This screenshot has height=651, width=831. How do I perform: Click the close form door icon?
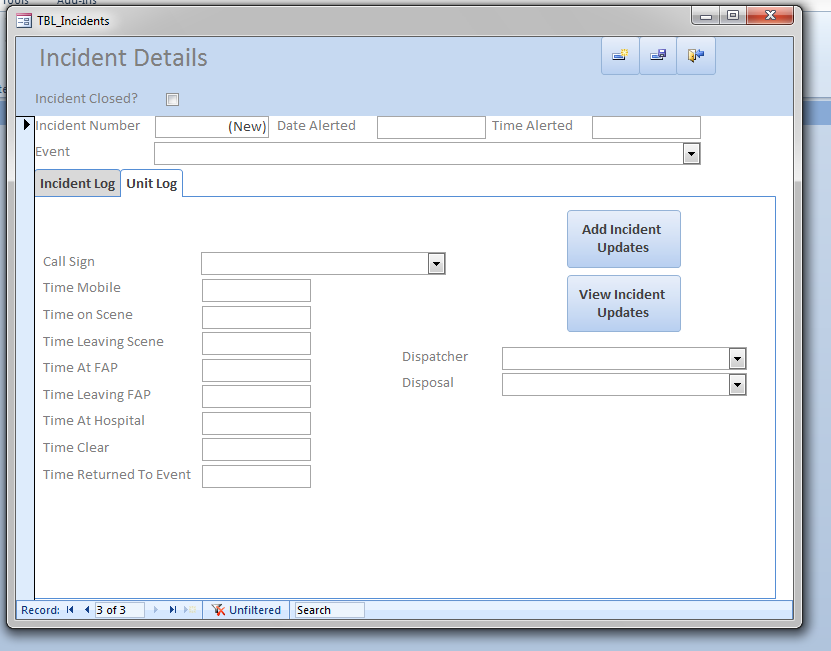point(696,55)
